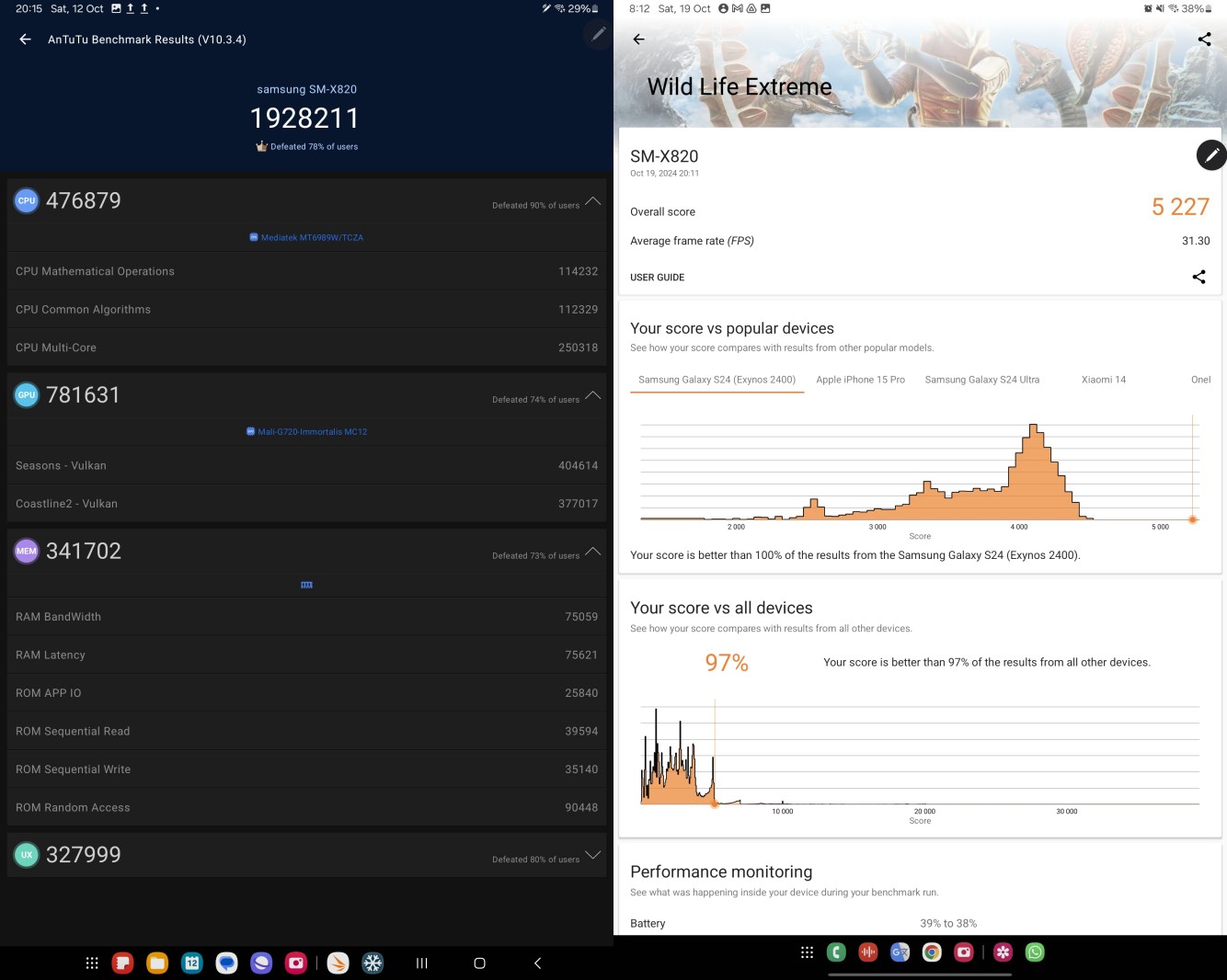Open the Calendar app in left taskbar
Image resolution: width=1227 pixels, height=980 pixels.
pos(192,963)
